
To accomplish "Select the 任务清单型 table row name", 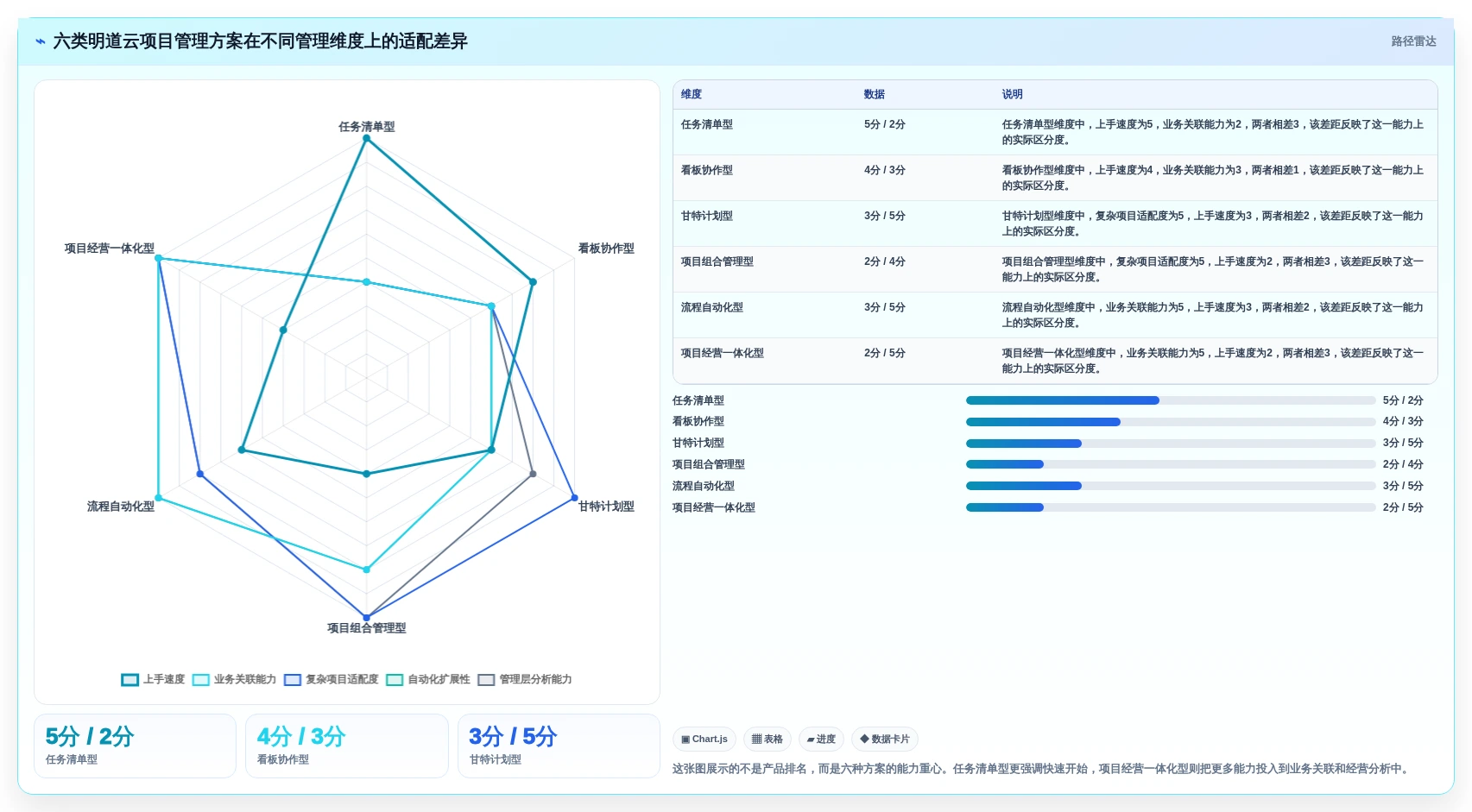I will (x=707, y=124).
